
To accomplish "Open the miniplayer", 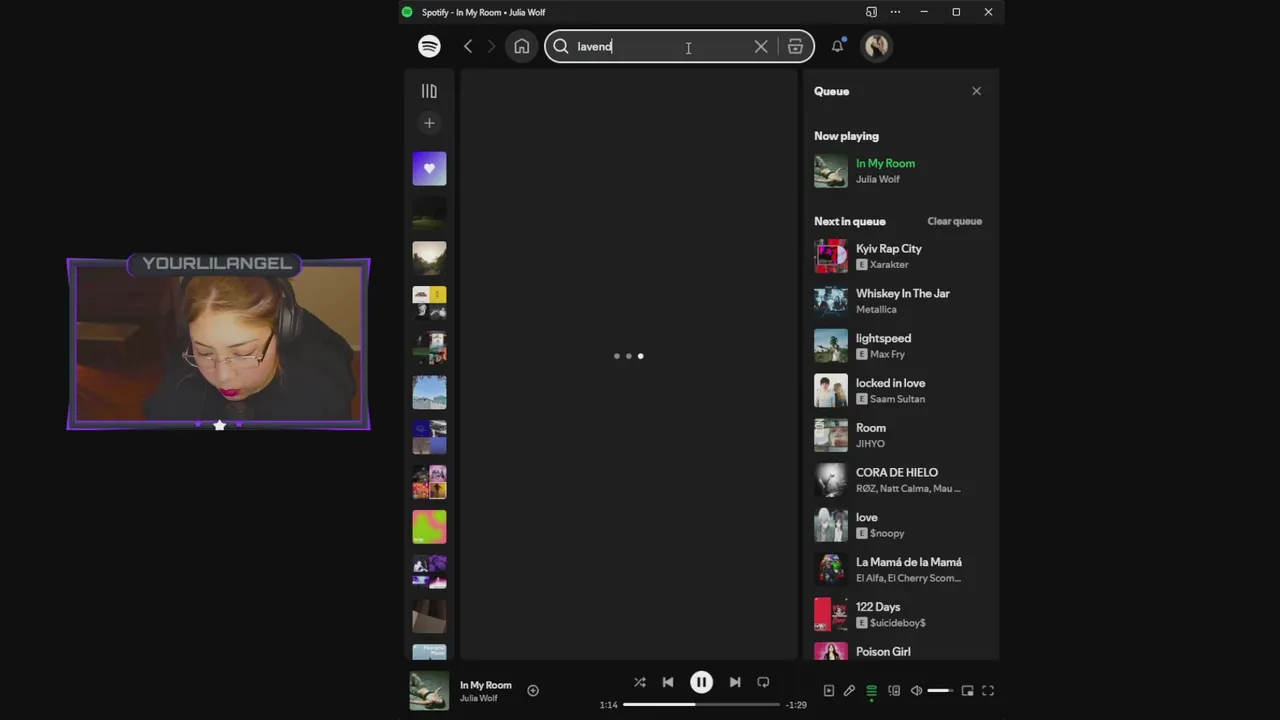I will (967, 690).
